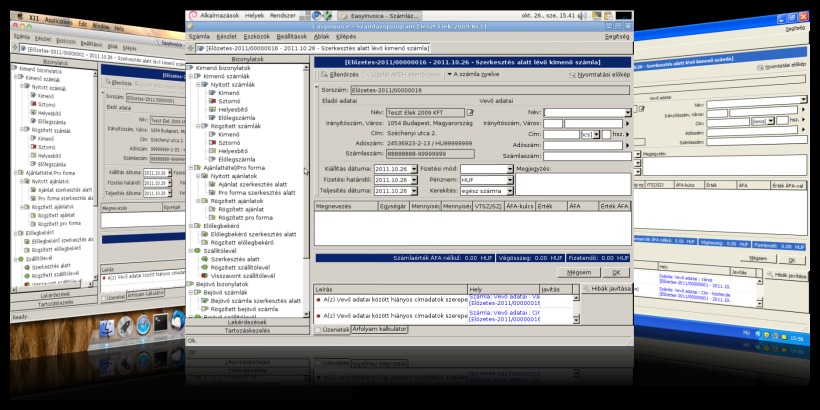Center window: Pro forma szerkesztés alatt icon
Image resolution: width=820 pixels, height=410 pixels.
[x=212, y=192]
